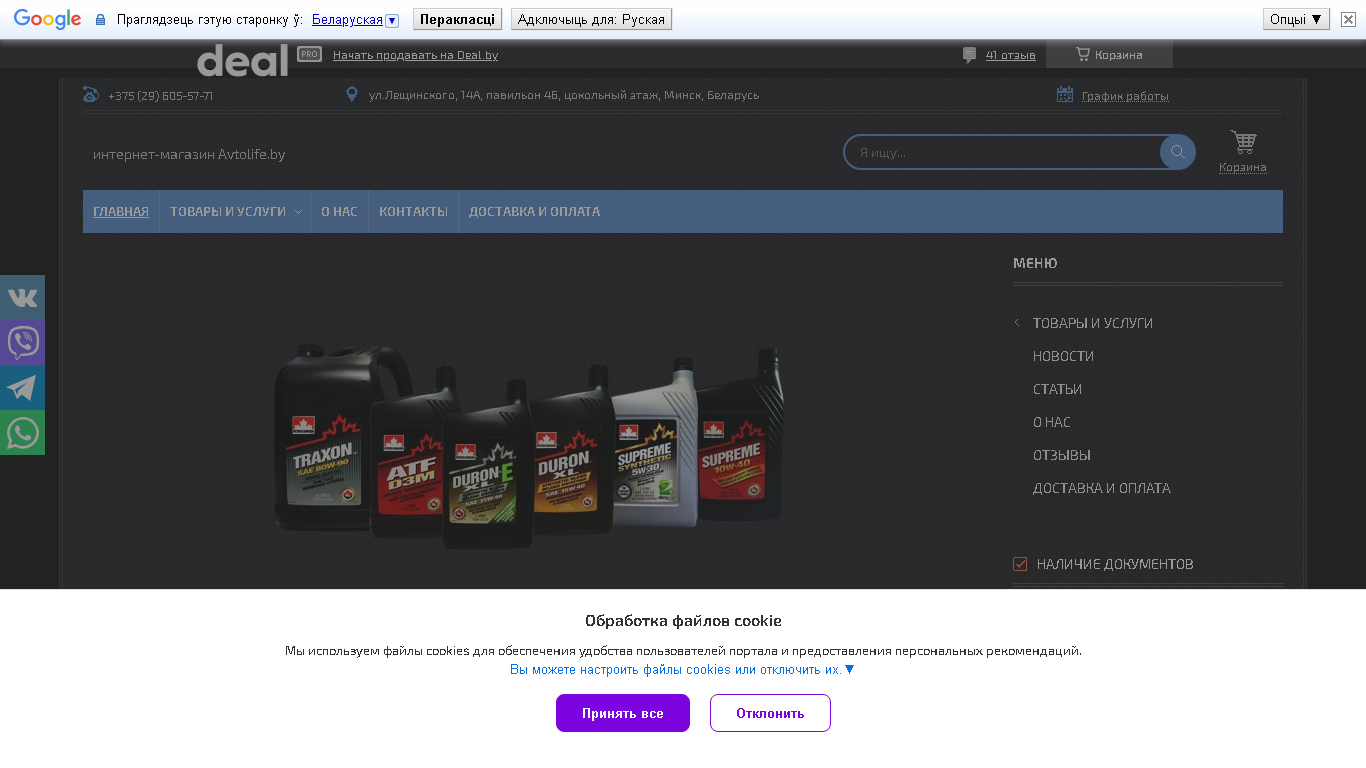Click интернет-магазин Avtolife.by title

click(189, 154)
